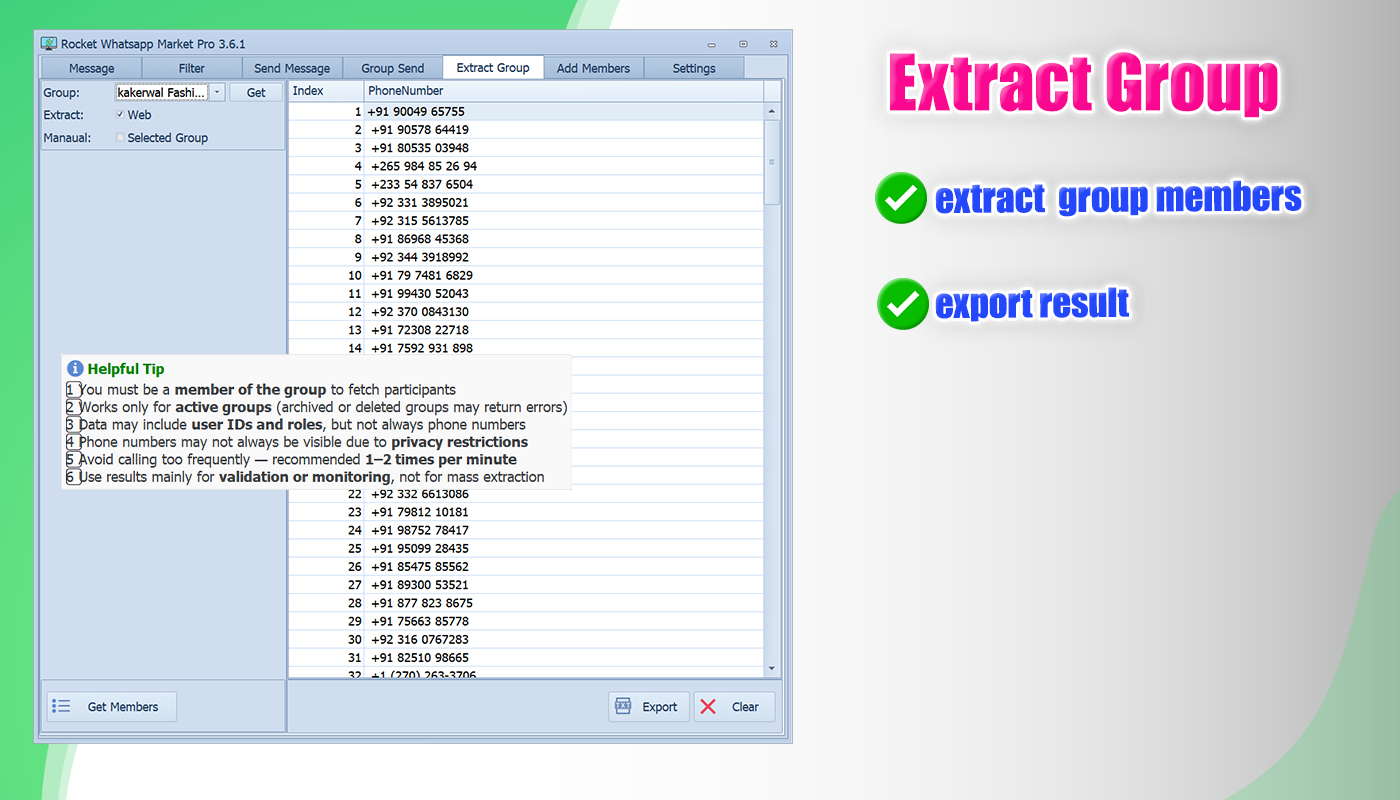Click the Rocket Whatsapp Market app icon
Screen dimensions: 1400x800
(48, 44)
